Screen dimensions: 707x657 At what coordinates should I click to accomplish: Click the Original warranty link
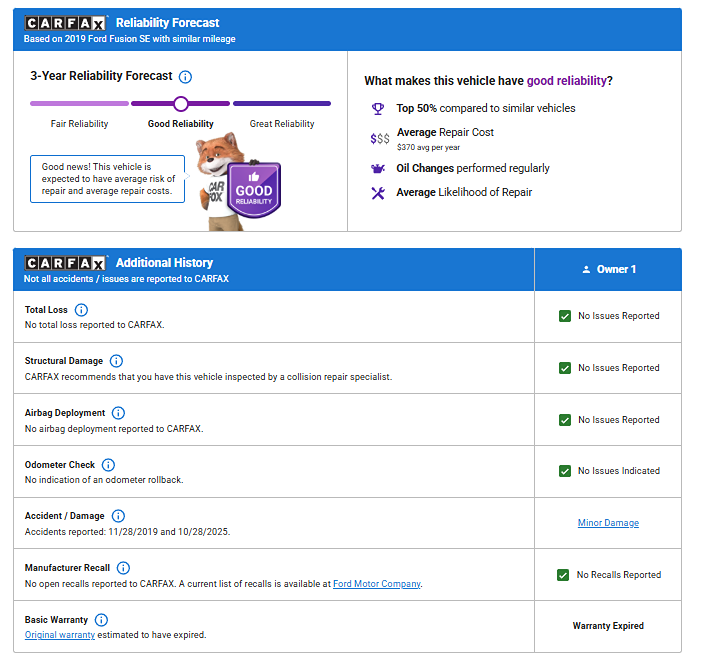pyautogui.click(x=60, y=635)
